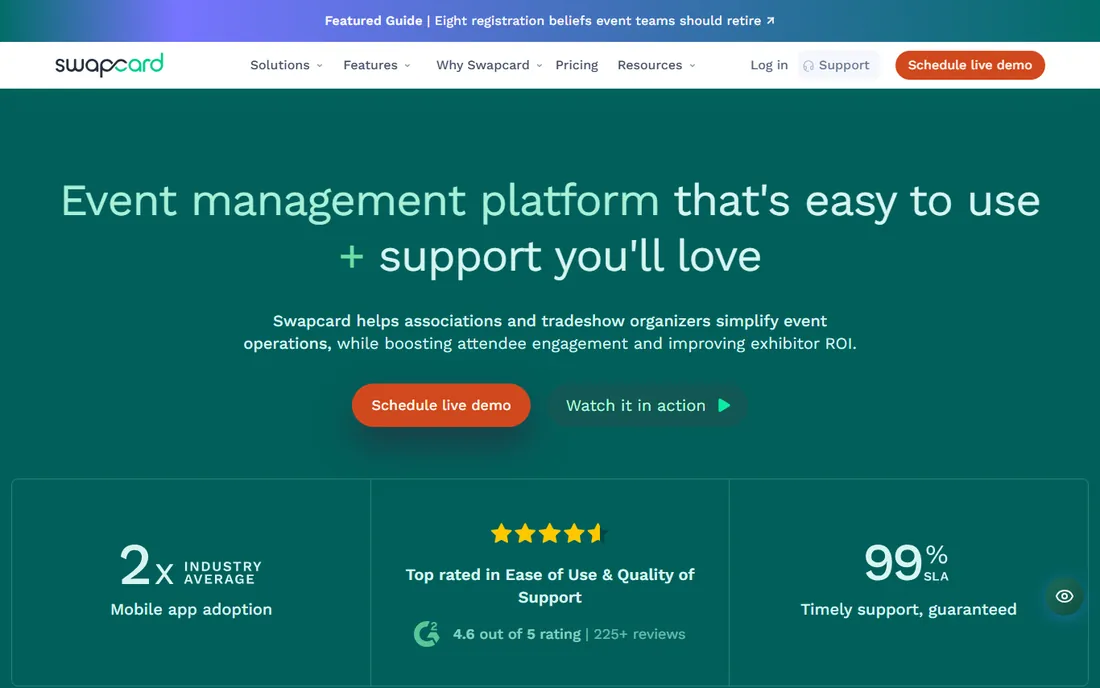
Task: Click Top rated in Ease of Use heading
Action: [x=550, y=586]
